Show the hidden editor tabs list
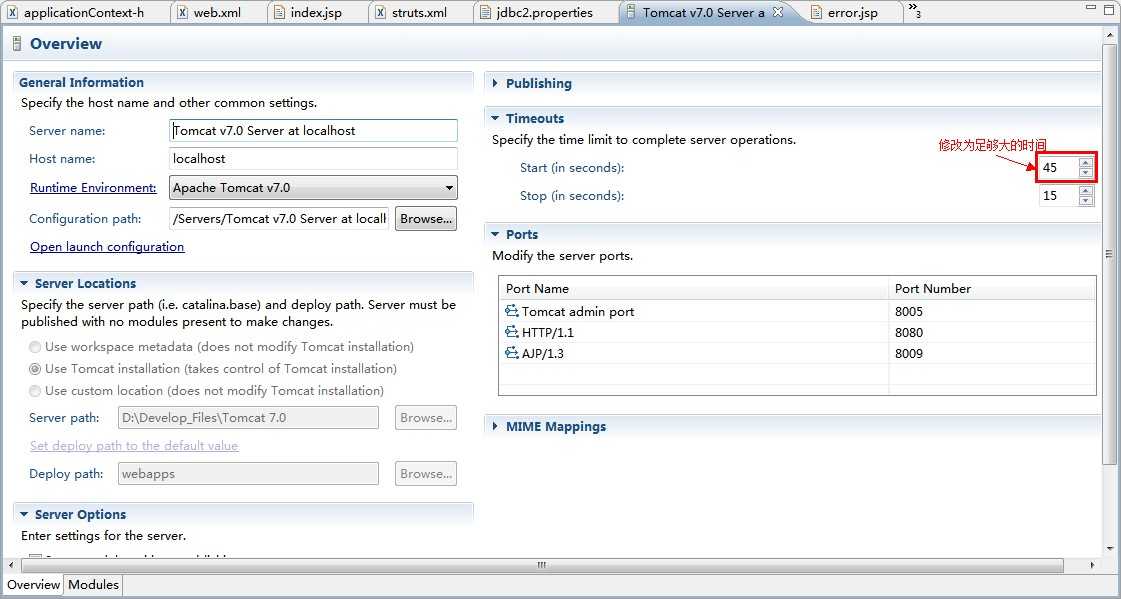Image resolution: width=1121 pixels, height=599 pixels. (914, 10)
